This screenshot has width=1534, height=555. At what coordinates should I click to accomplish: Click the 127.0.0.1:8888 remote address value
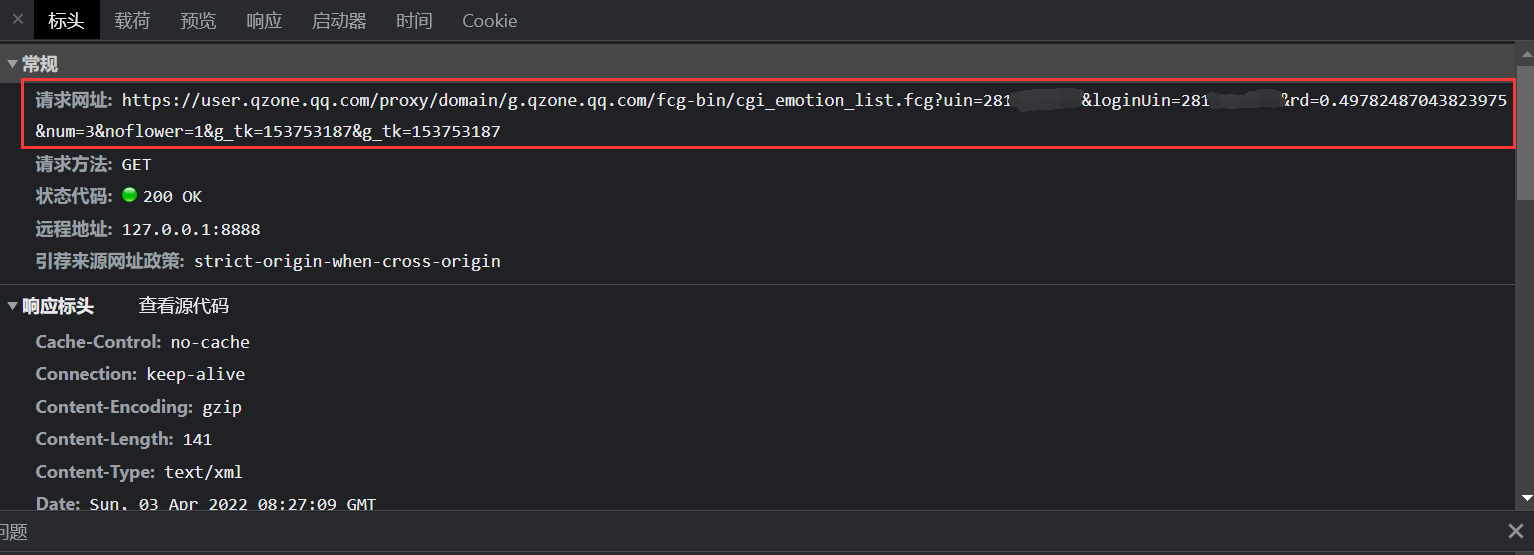[191, 230]
